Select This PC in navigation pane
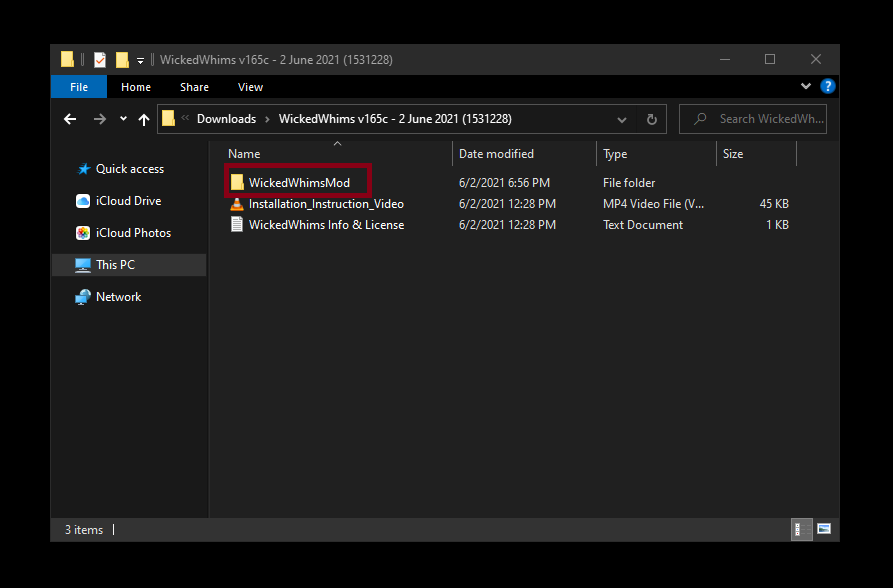The image size is (893, 588). point(129,264)
